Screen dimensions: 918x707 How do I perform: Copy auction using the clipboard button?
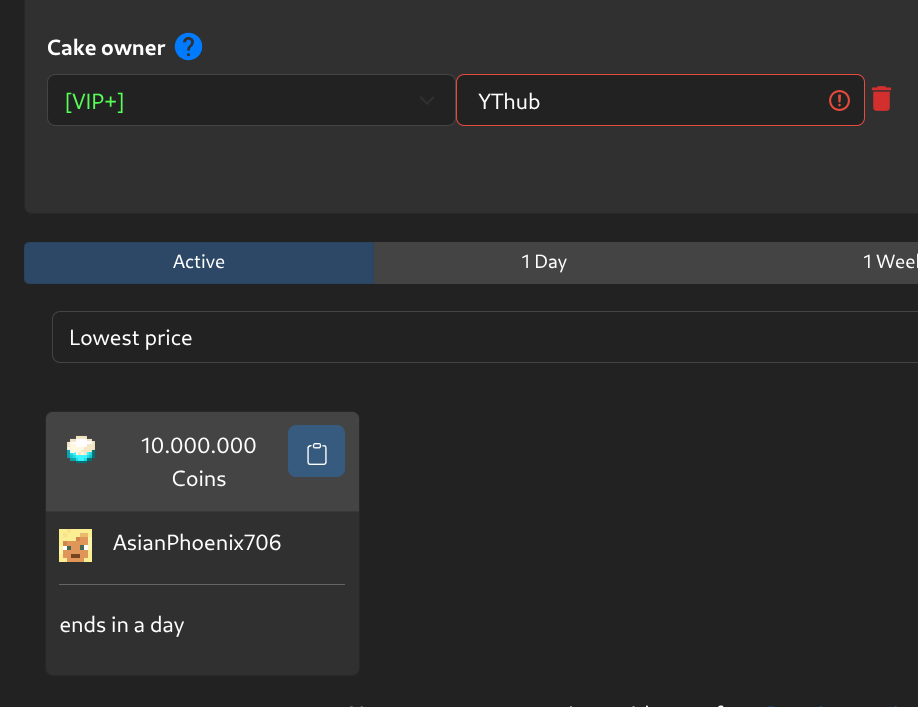pos(316,452)
